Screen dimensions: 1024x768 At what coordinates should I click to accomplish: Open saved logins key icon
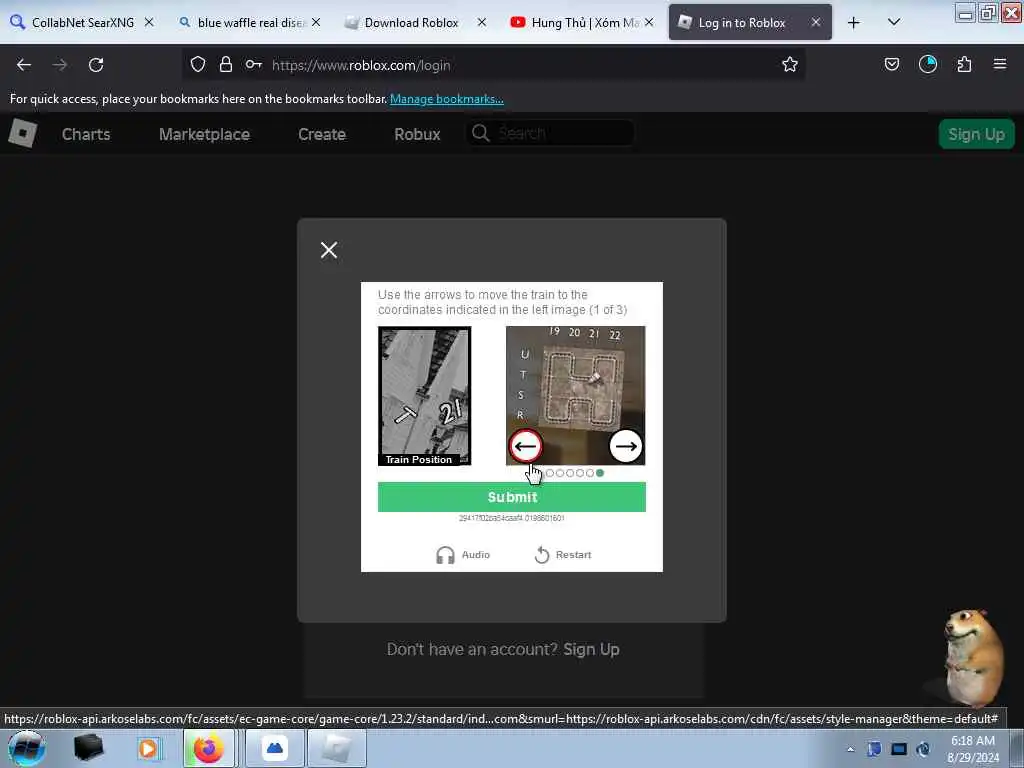(x=253, y=65)
